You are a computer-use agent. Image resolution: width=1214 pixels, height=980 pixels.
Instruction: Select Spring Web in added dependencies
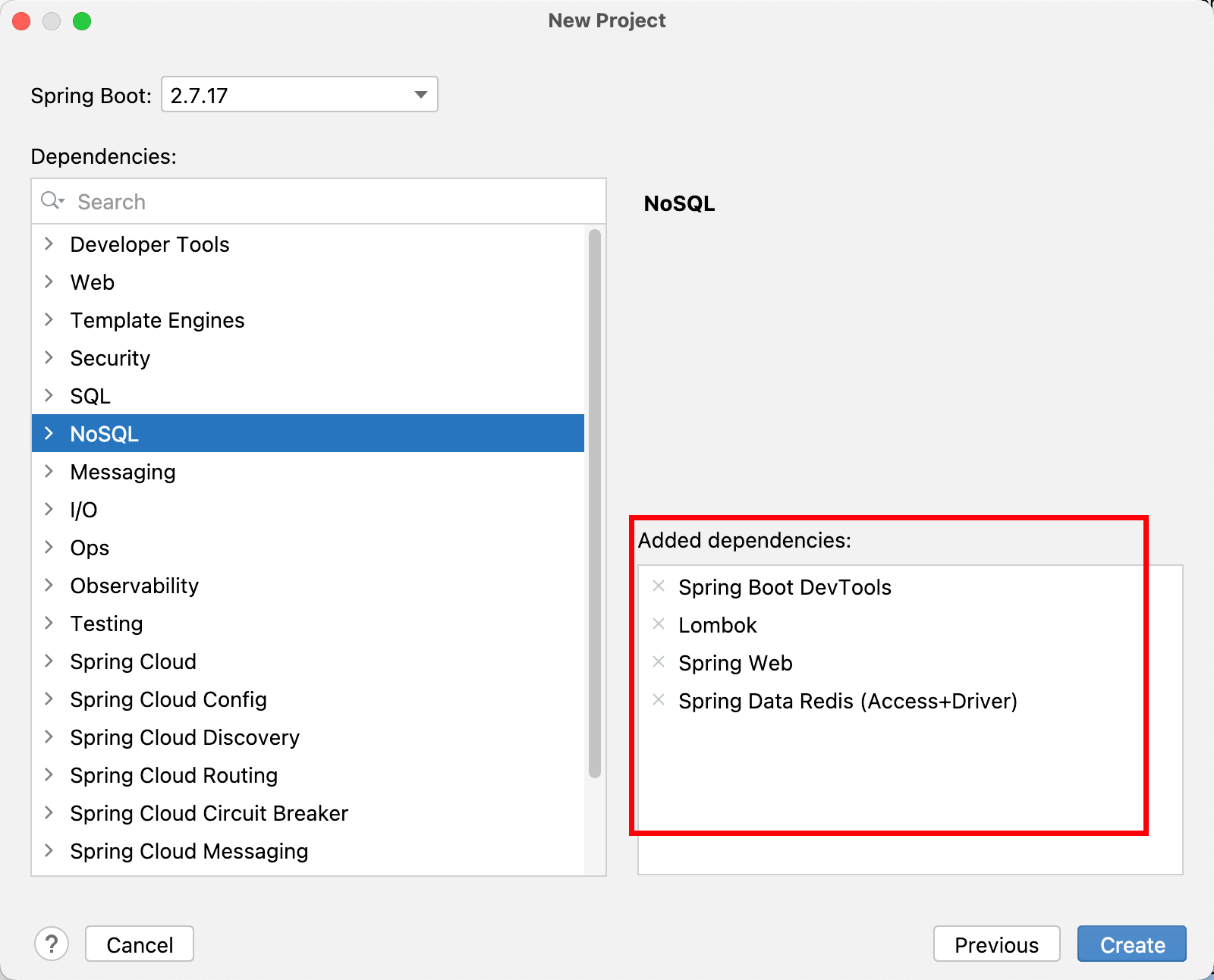pos(735,662)
